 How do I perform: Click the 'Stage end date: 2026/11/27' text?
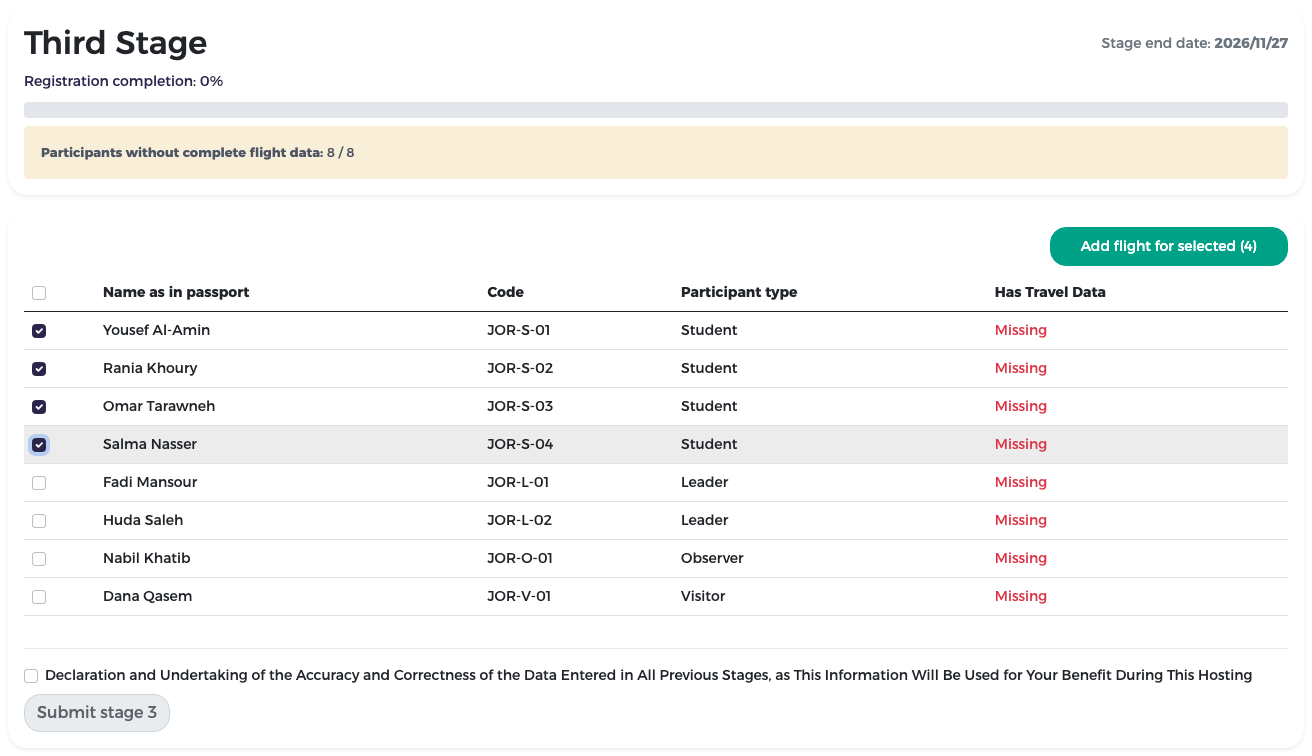[x=1194, y=43]
